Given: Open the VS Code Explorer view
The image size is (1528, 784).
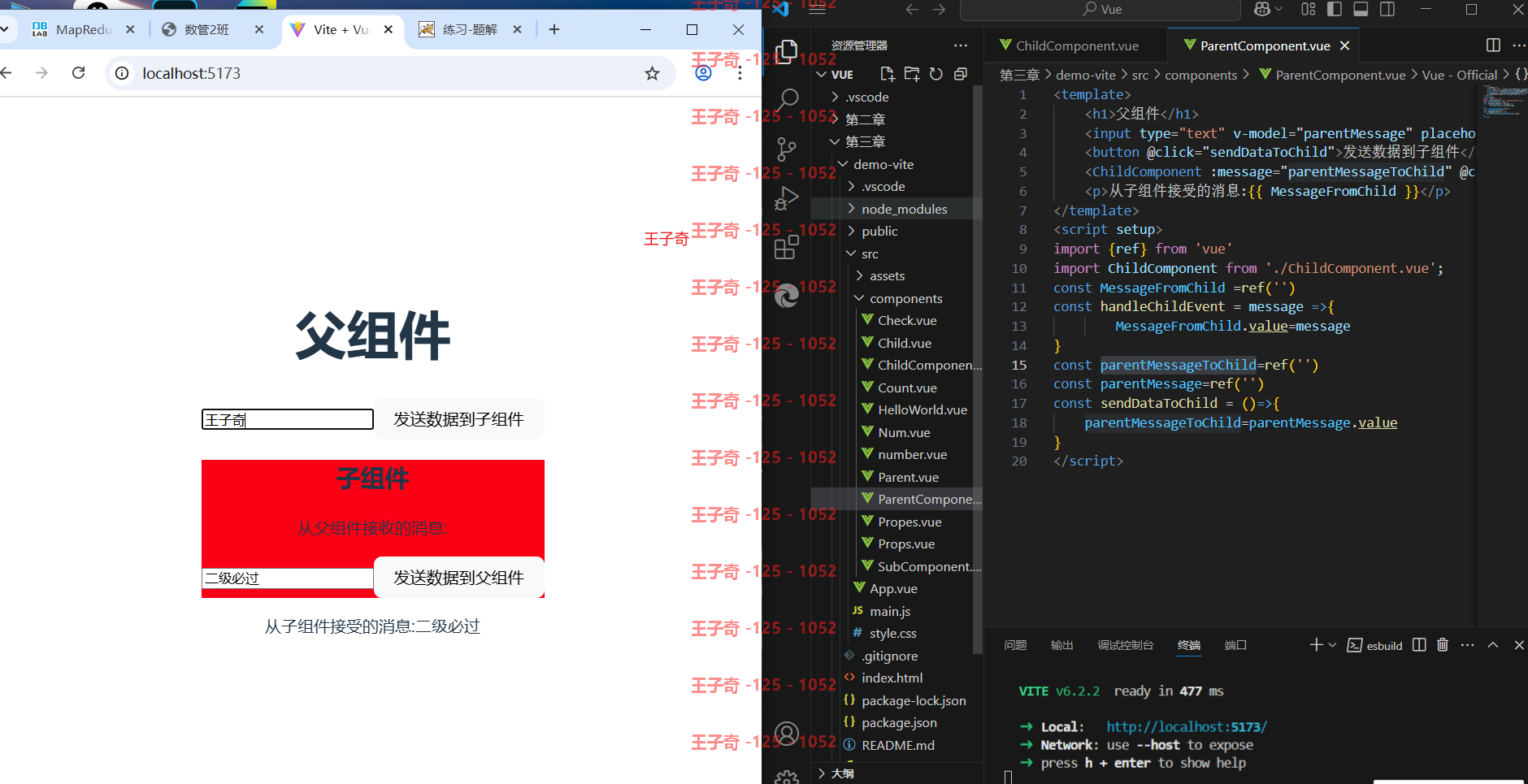Looking at the screenshot, I should [x=786, y=51].
